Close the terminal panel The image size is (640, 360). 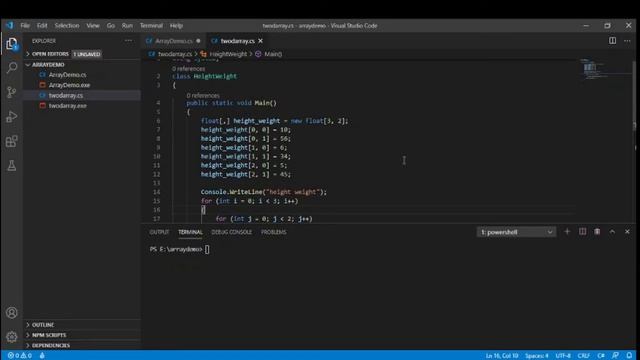[x=627, y=231]
